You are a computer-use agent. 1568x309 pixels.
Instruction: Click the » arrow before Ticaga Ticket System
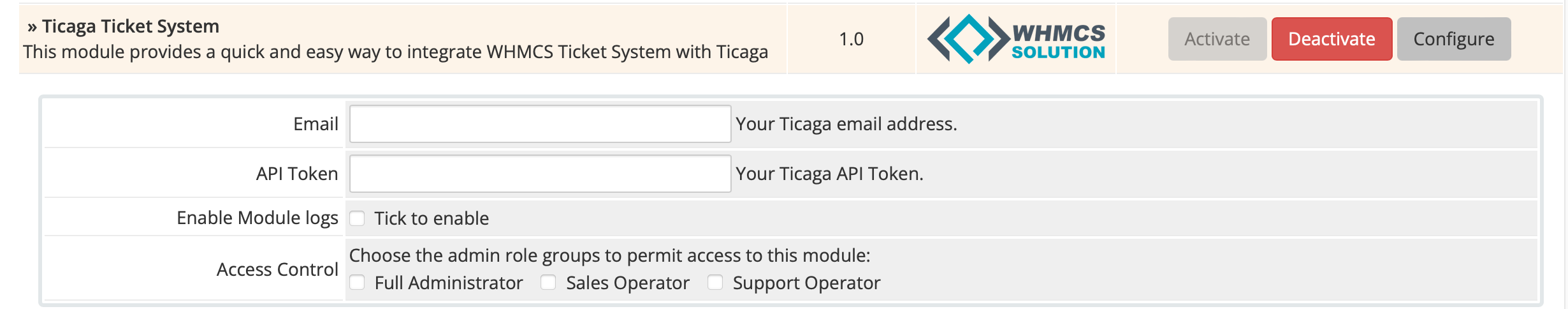click(32, 27)
